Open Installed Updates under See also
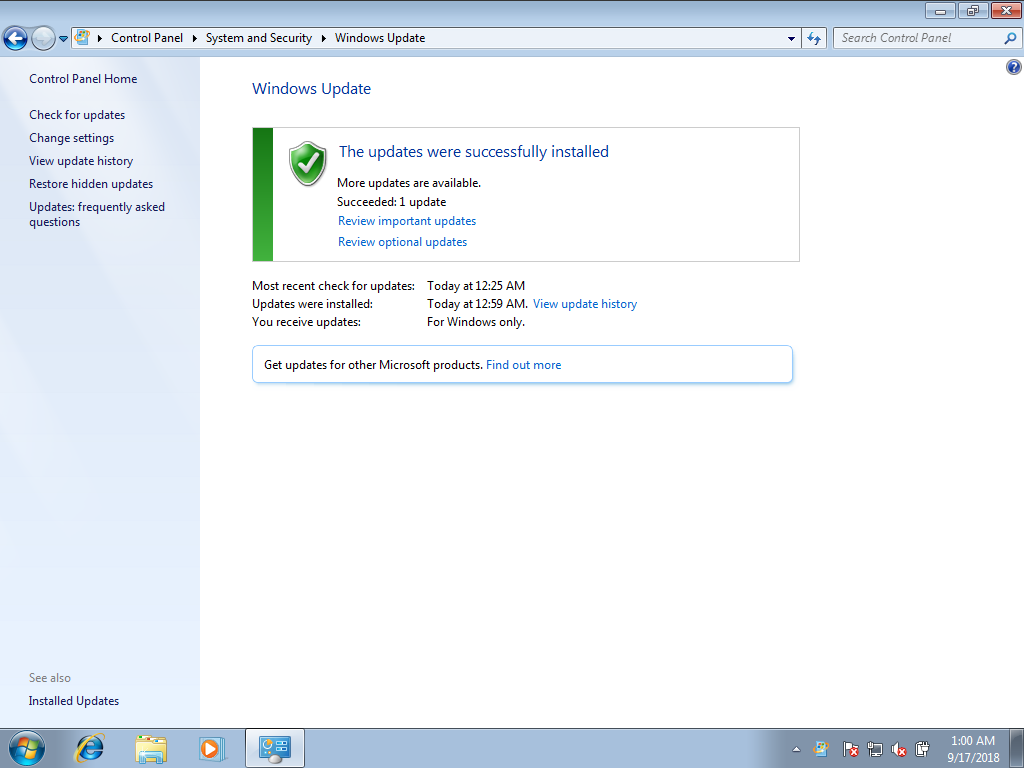The image size is (1024, 768). tap(74, 701)
